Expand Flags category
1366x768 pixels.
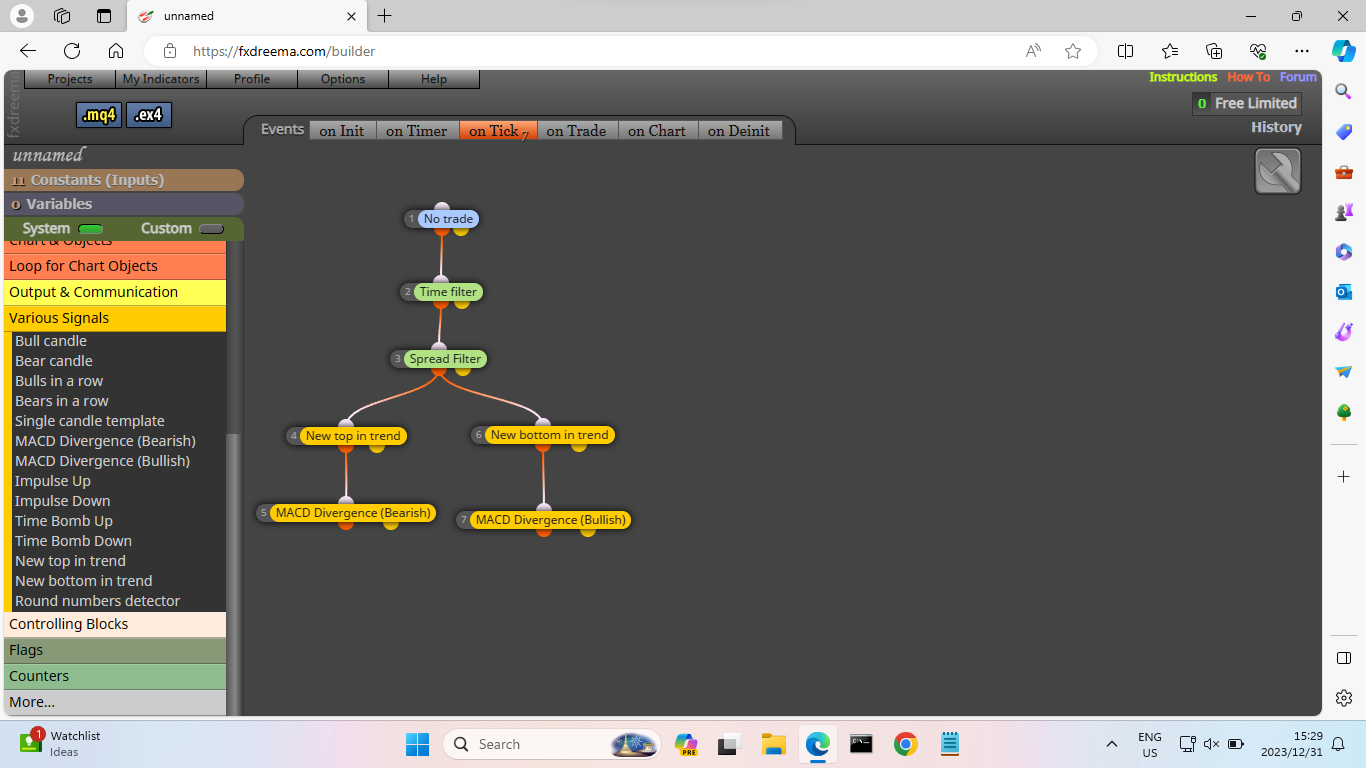click(115, 650)
